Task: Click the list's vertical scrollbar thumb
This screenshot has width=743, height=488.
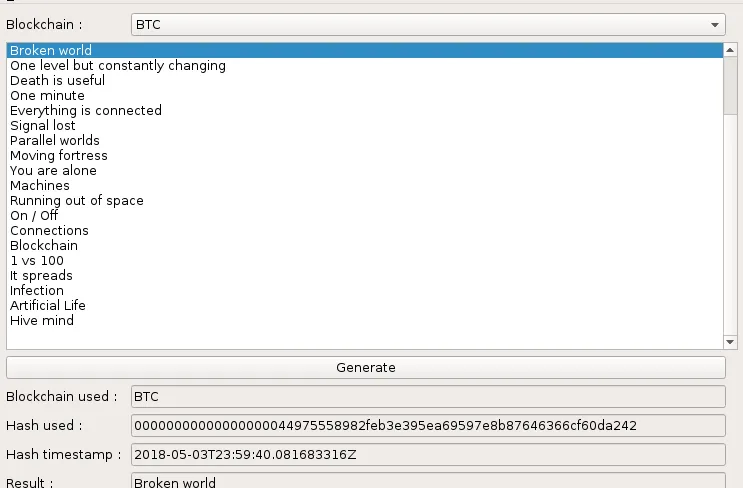Action: coord(730,86)
